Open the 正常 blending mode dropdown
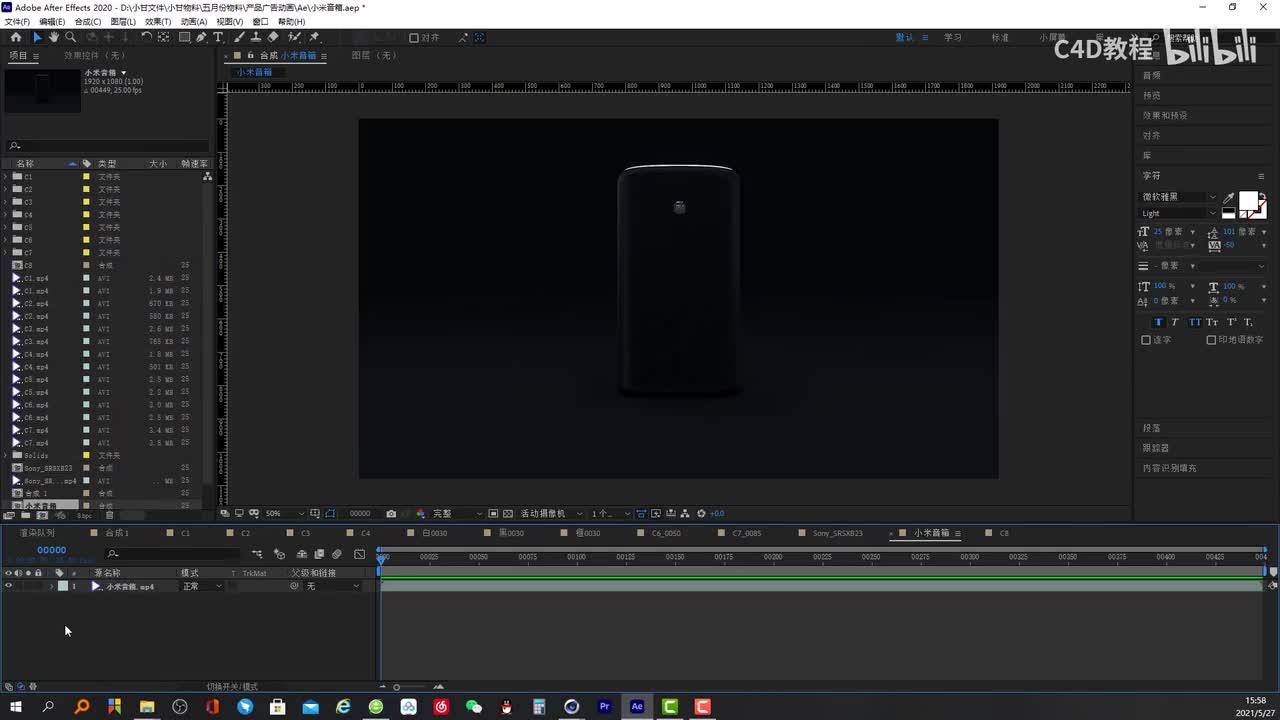 point(202,586)
